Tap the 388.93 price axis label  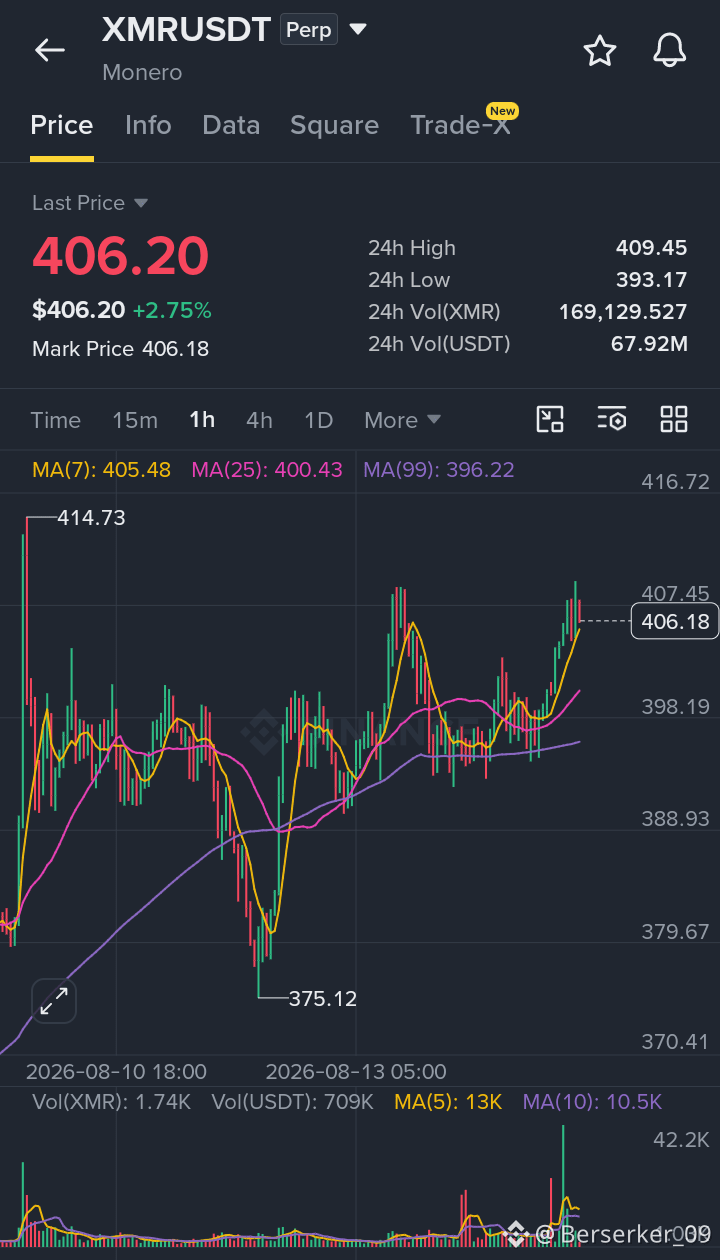pyautogui.click(x=675, y=819)
